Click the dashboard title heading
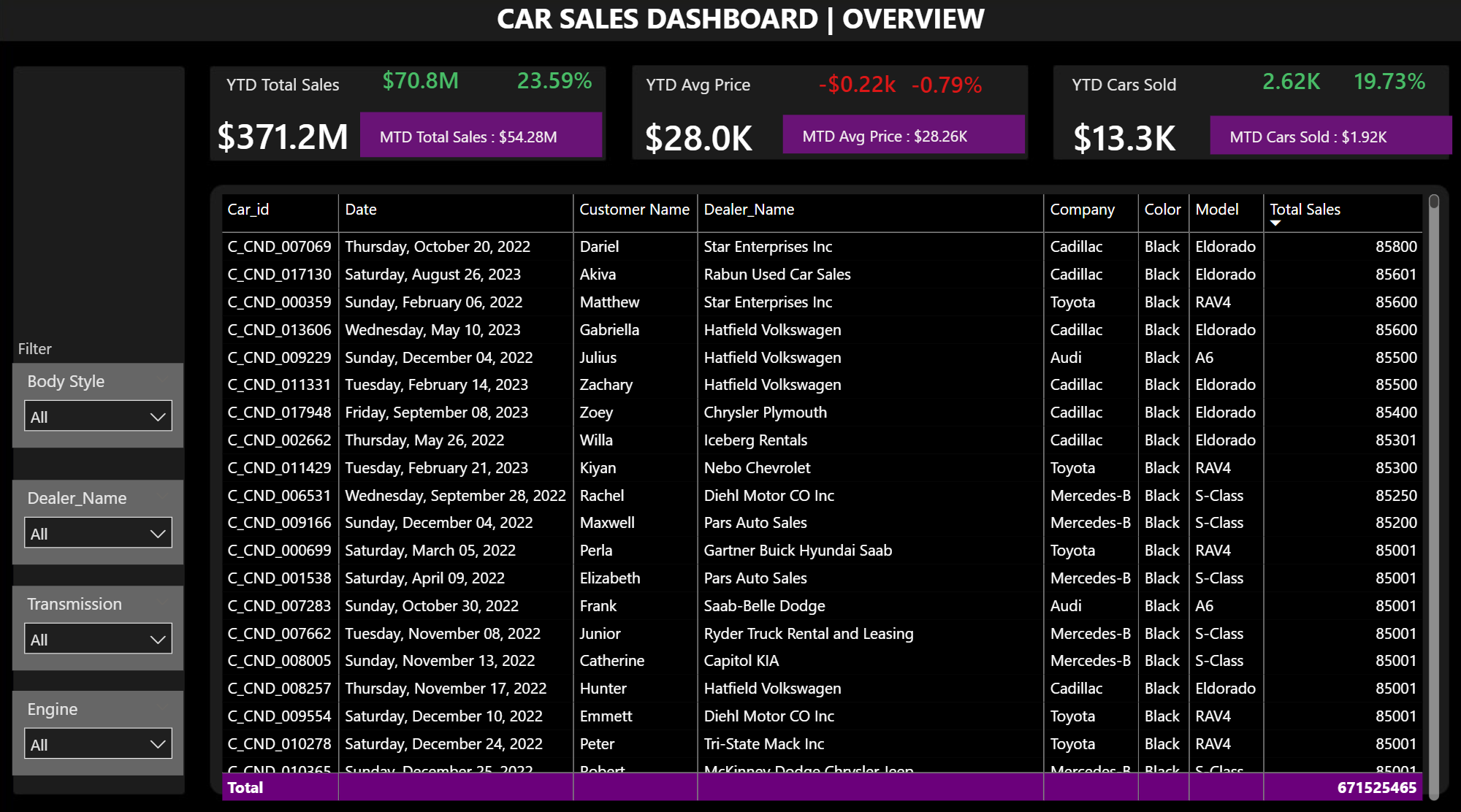Viewport: 1461px width, 812px height. [x=740, y=19]
